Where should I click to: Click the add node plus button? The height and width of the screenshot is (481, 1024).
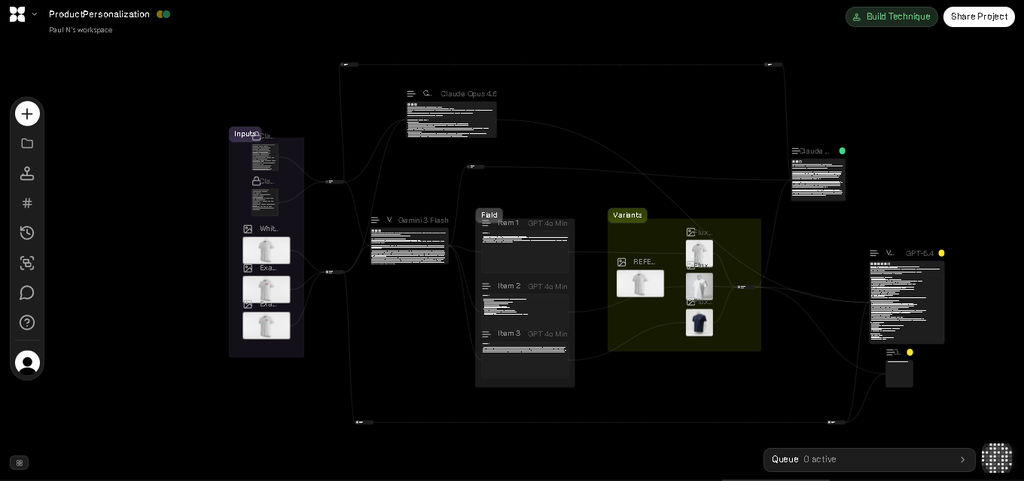27,114
